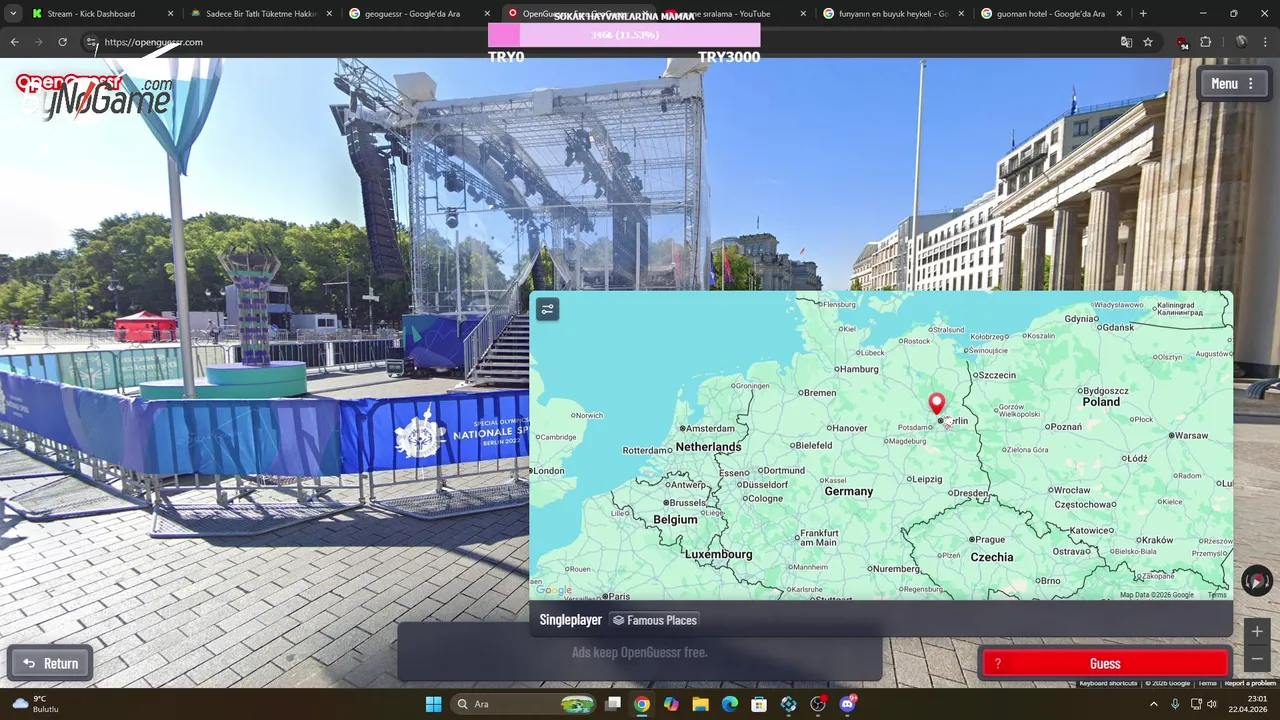
Task: Click Poland label on the map
Action: click(1101, 402)
